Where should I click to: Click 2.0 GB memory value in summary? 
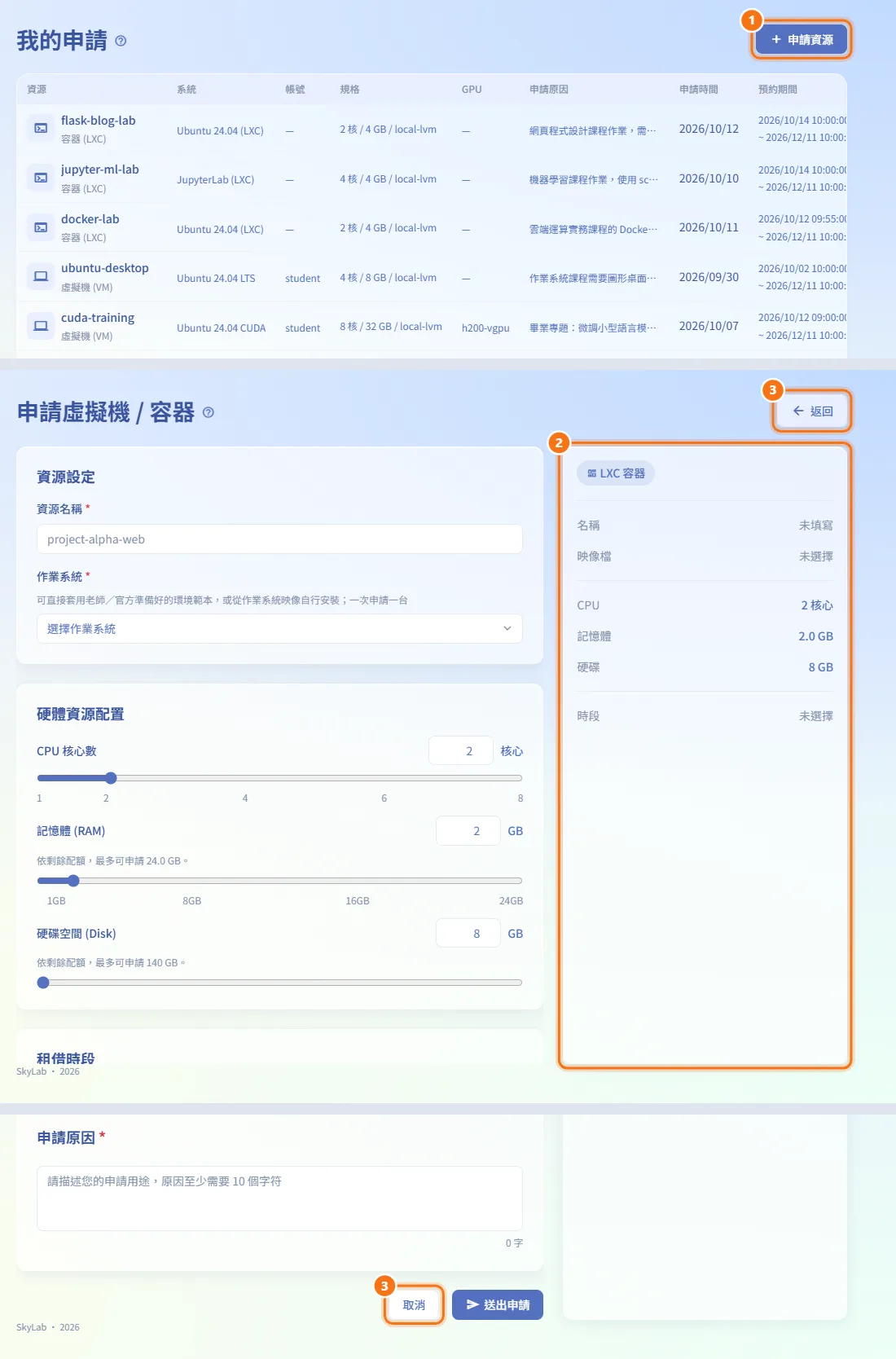[x=815, y=636]
